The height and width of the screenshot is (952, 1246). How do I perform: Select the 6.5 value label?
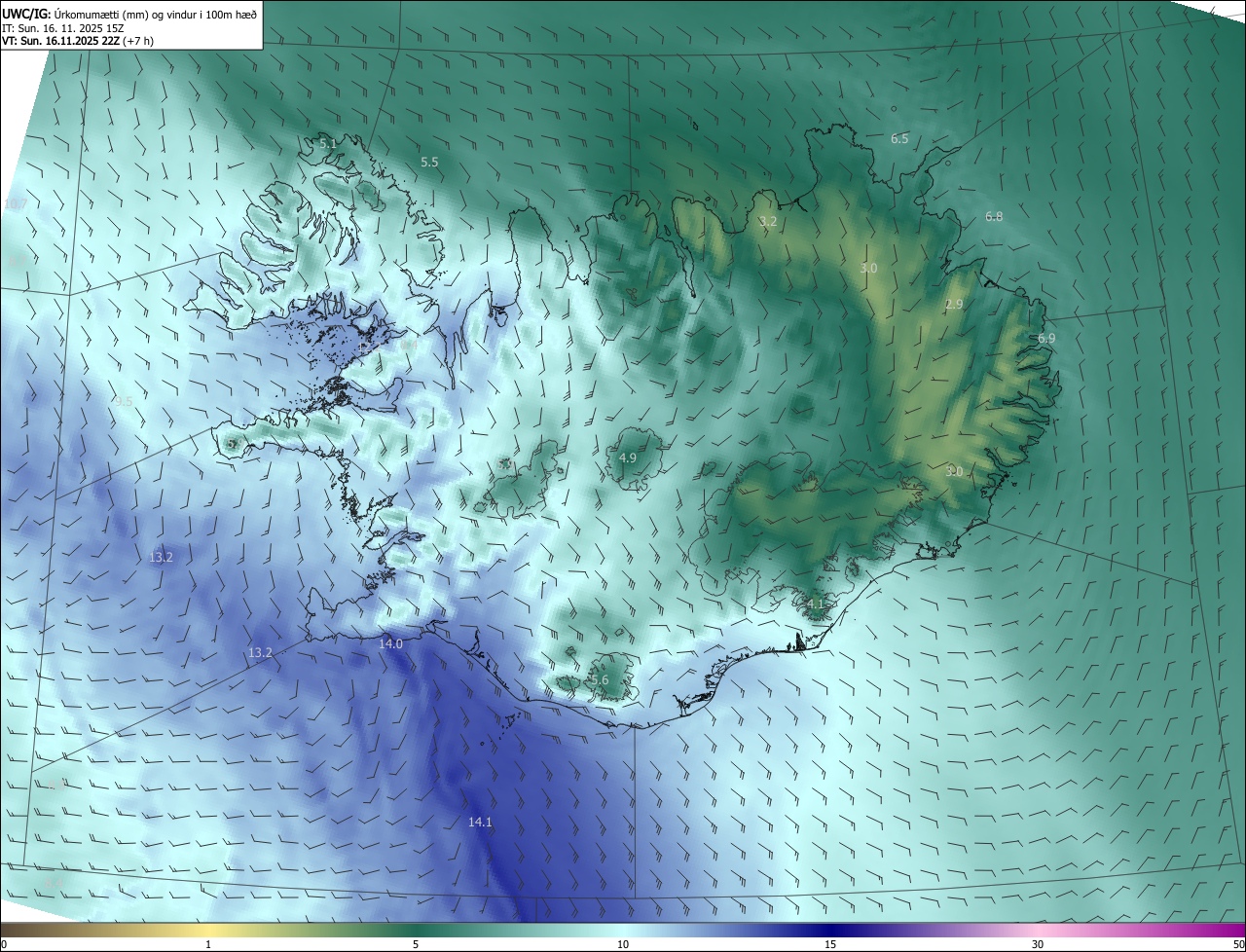pos(899,139)
